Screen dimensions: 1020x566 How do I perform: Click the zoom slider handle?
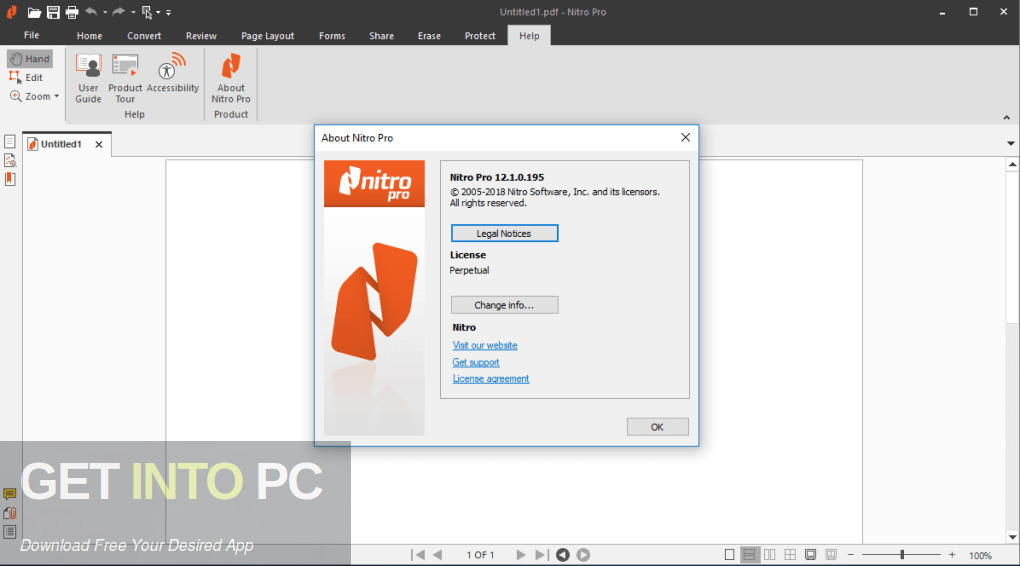(902, 555)
